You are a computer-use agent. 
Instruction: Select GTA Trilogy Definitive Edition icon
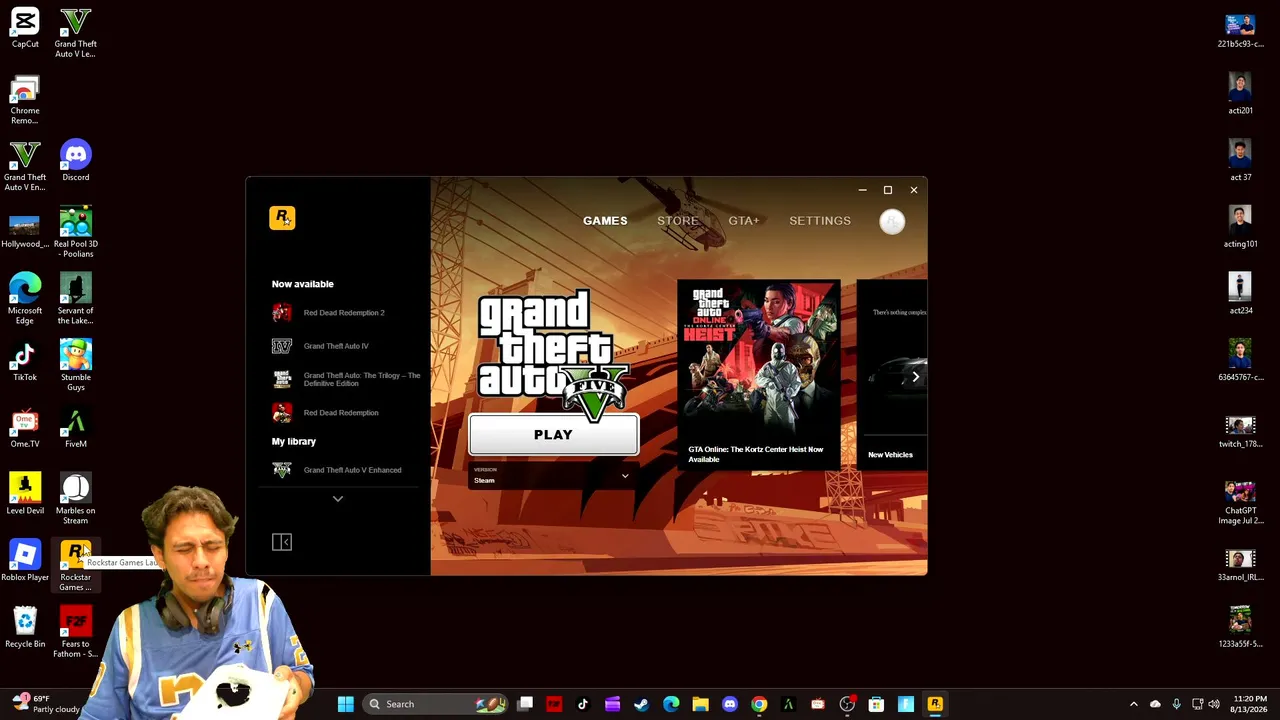tap(282, 379)
